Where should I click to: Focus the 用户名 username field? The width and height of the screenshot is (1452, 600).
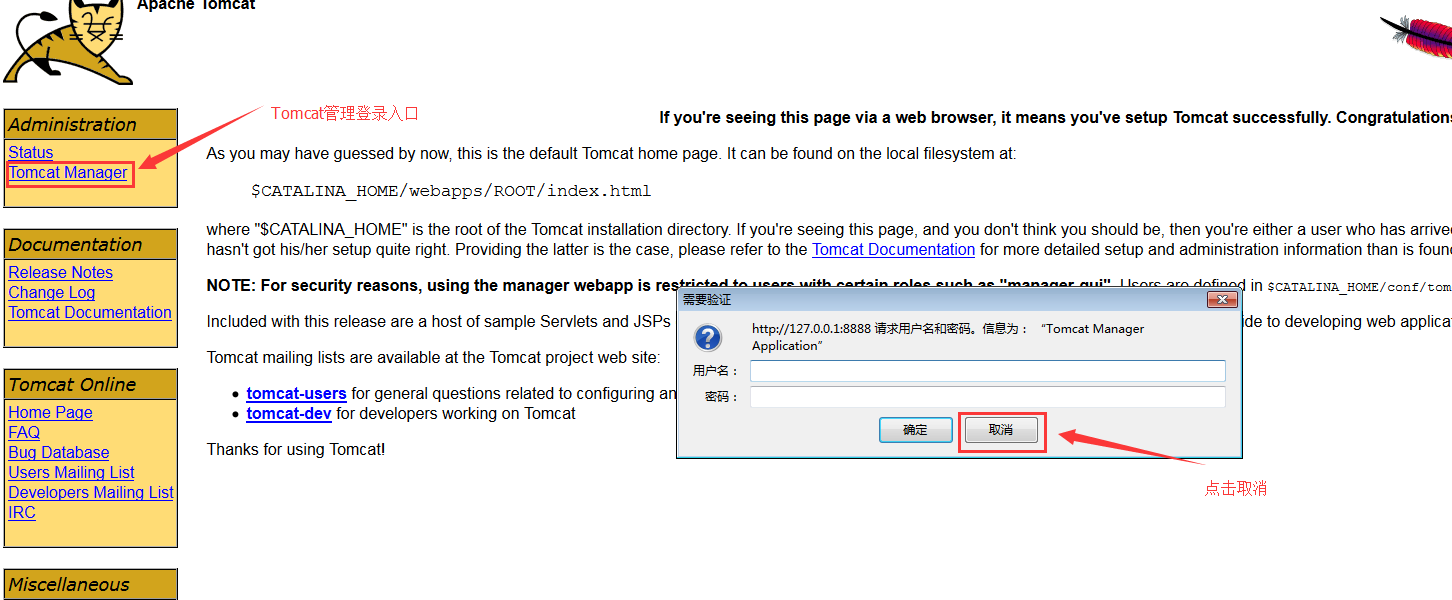[988, 371]
